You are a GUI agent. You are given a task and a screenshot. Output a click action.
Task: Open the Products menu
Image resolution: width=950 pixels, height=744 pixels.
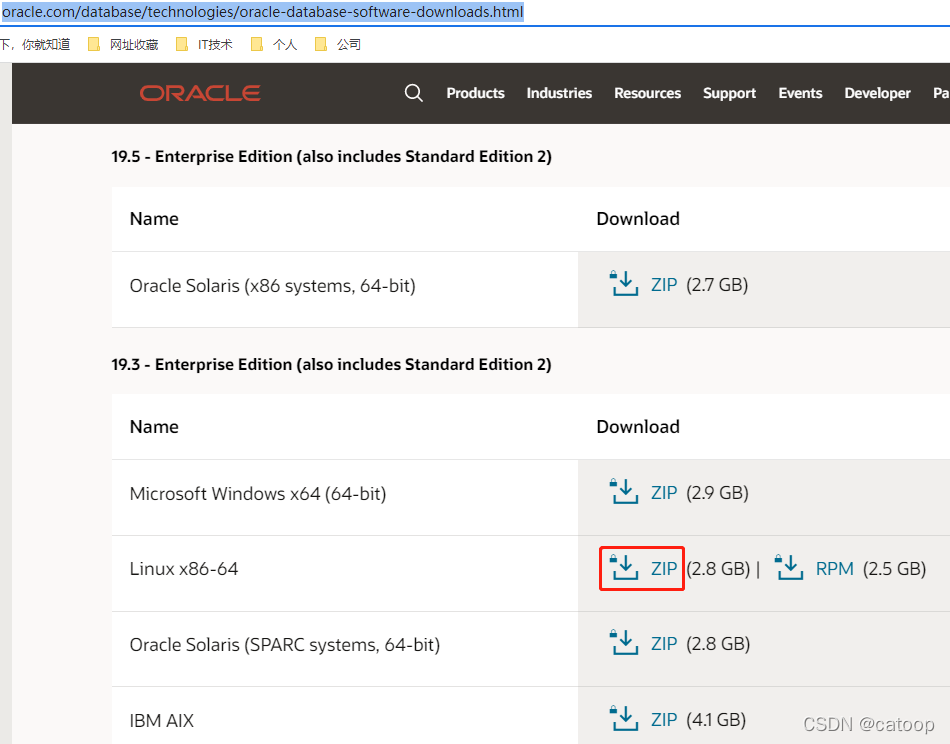476,93
